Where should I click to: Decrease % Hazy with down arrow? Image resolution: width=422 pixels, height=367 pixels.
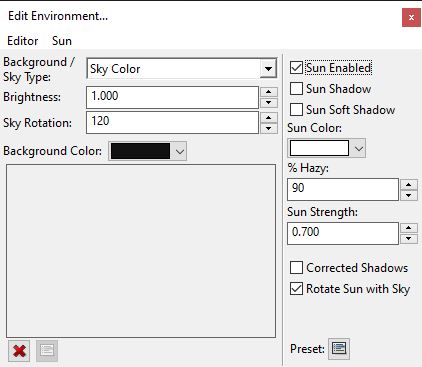[409, 195]
